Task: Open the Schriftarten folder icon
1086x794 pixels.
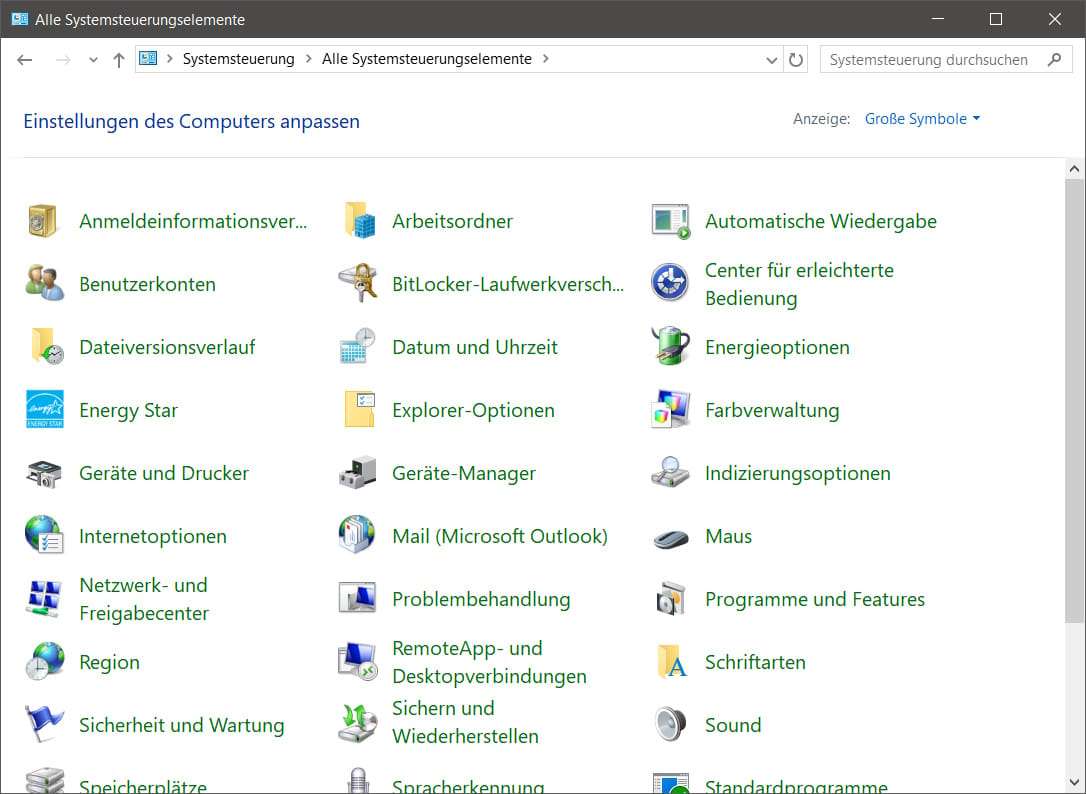Action: (670, 662)
